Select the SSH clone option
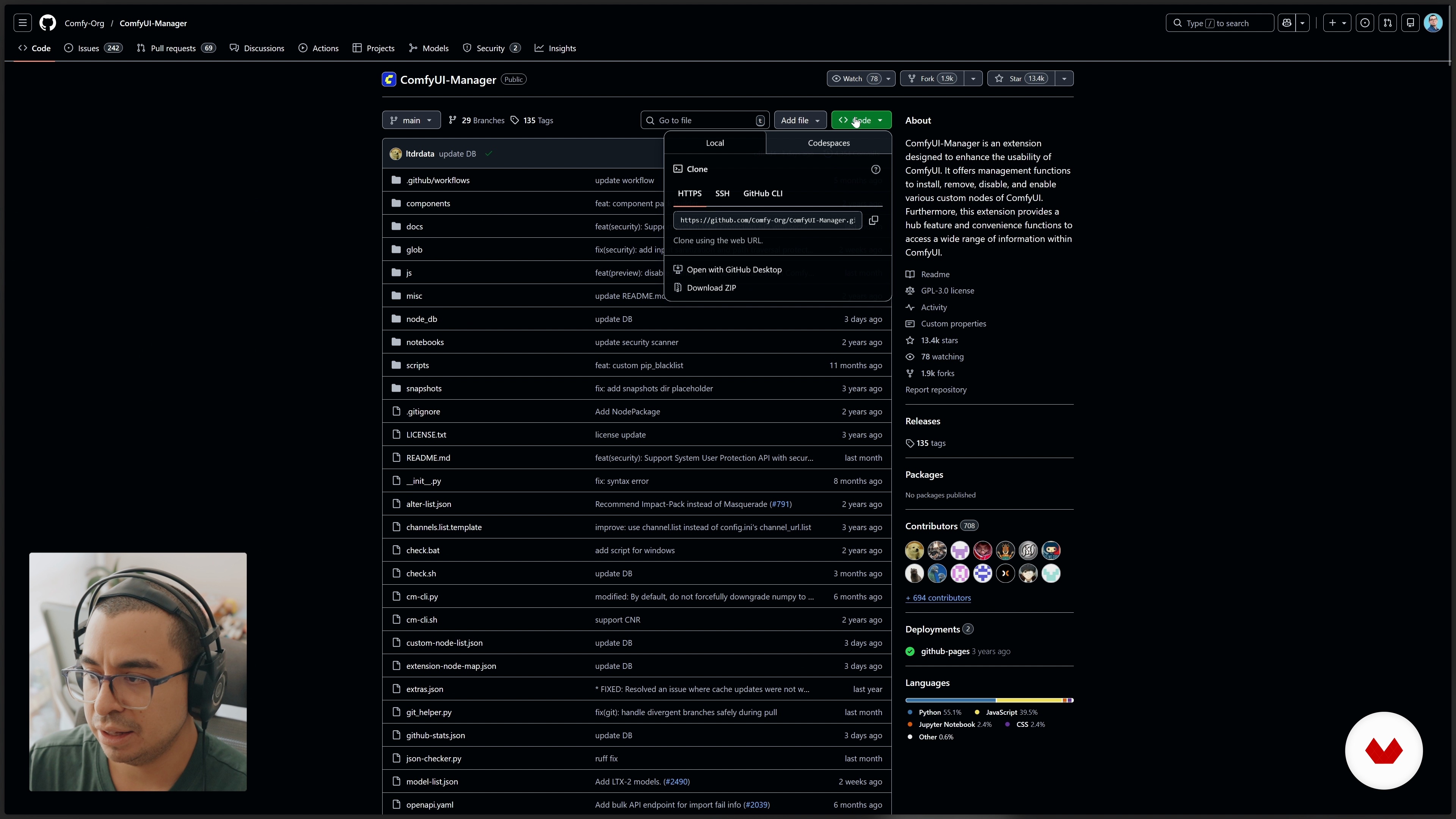This screenshot has width=1456, height=819. pos(722,193)
